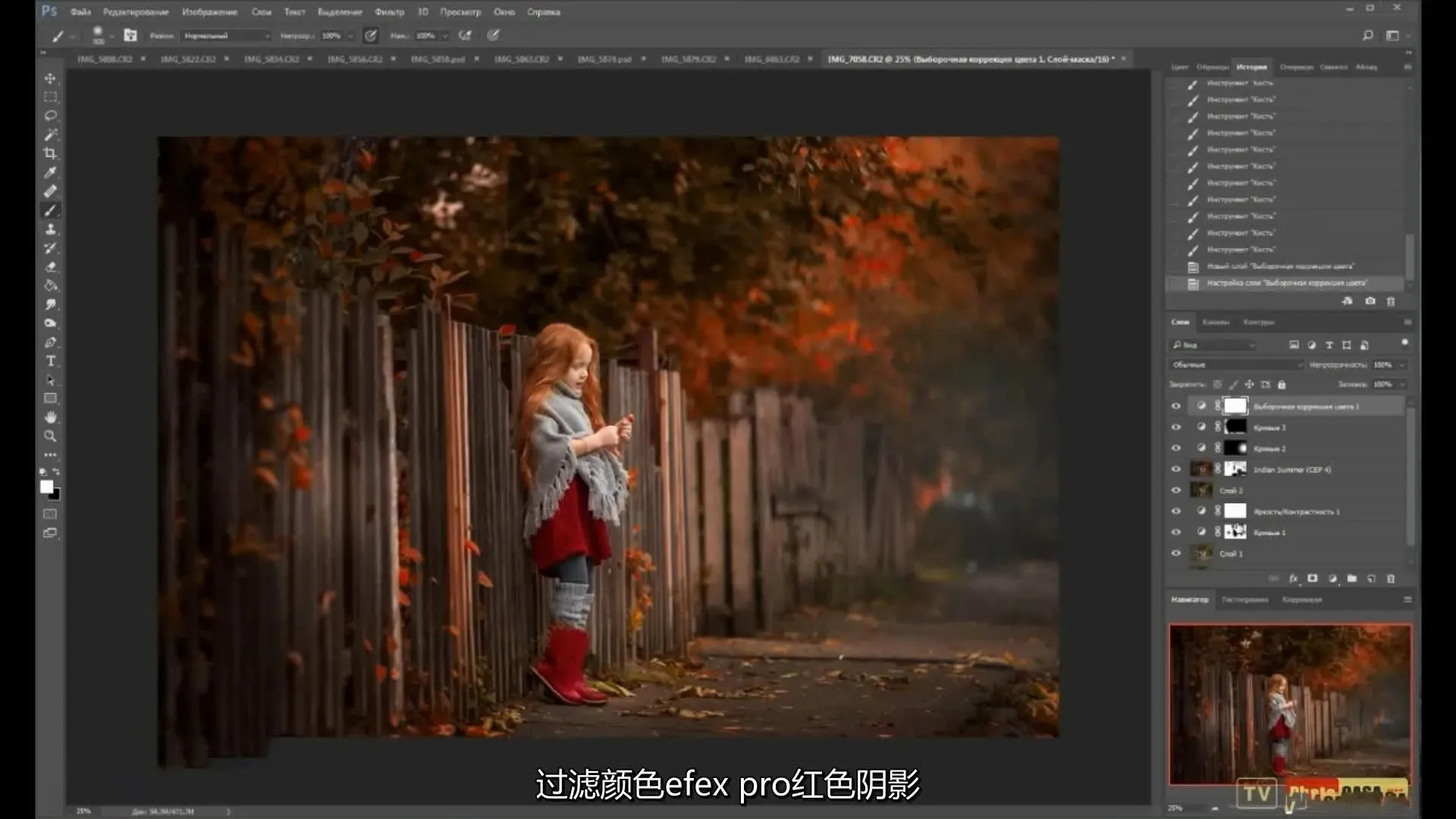Open the Фильтр menu
Screen dimensions: 1456x819
coord(389,12)
